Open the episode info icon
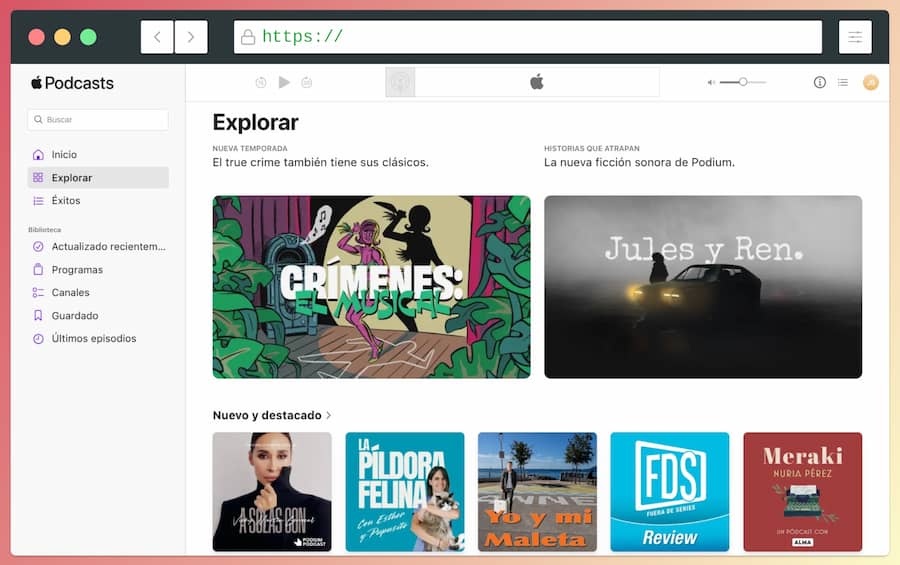Viewport: 900px width, 565px height. 820,83
